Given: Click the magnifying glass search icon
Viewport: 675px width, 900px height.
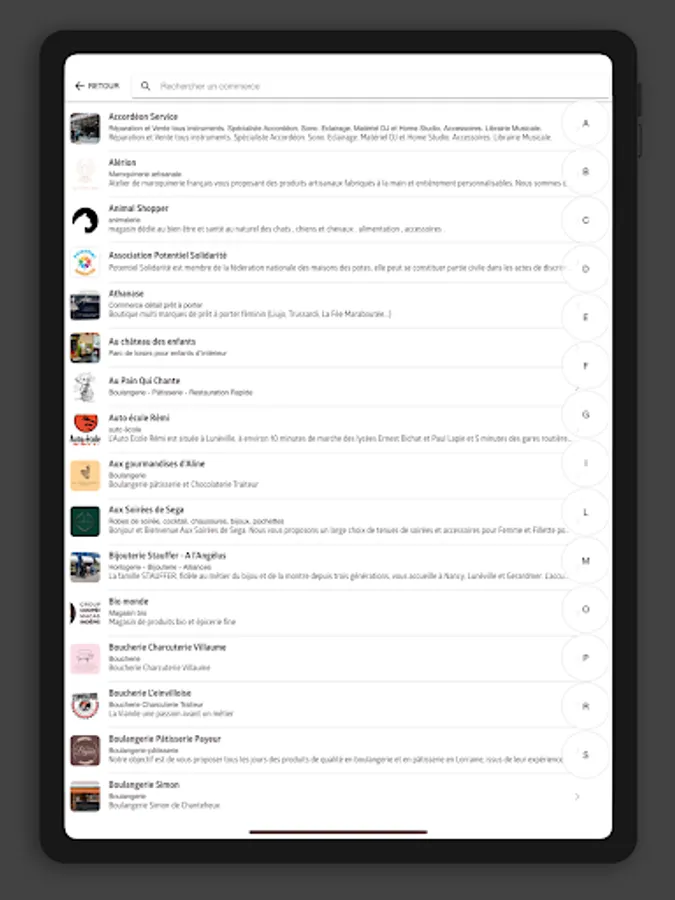Looking at the screenshot, I should click(x=145, y=86).
